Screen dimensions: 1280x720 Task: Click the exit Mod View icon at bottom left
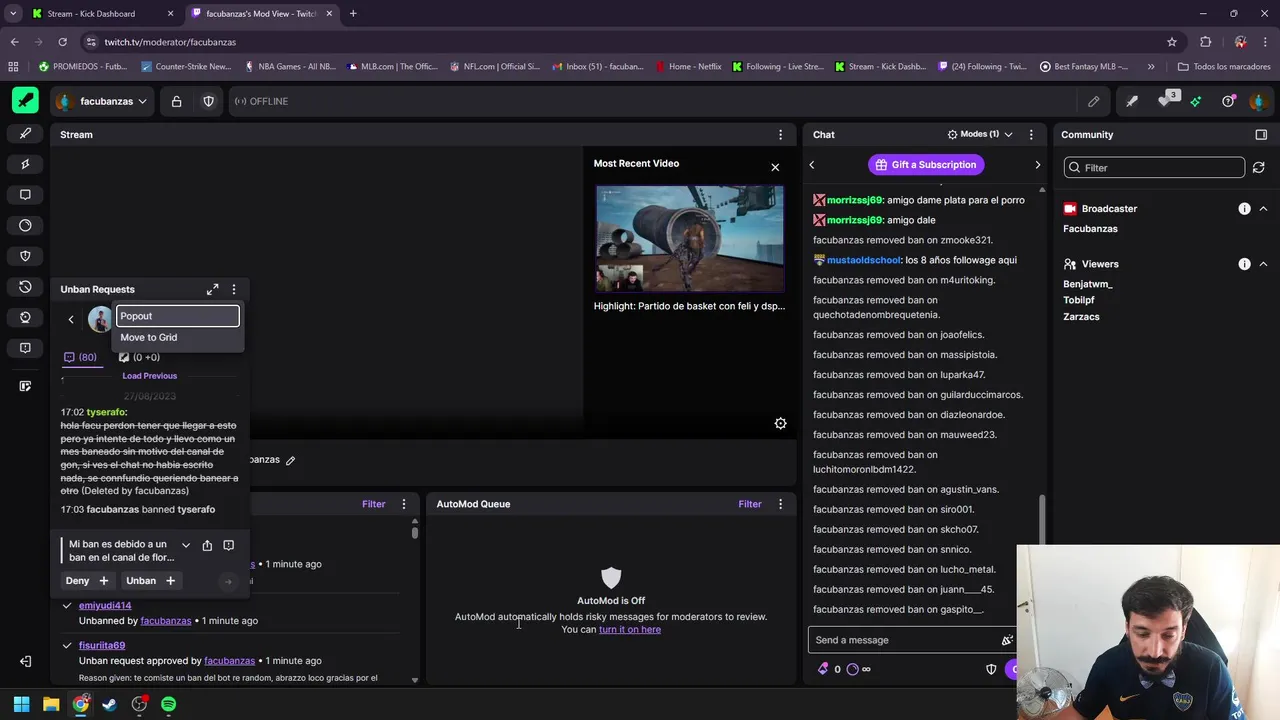pos(25,661)
